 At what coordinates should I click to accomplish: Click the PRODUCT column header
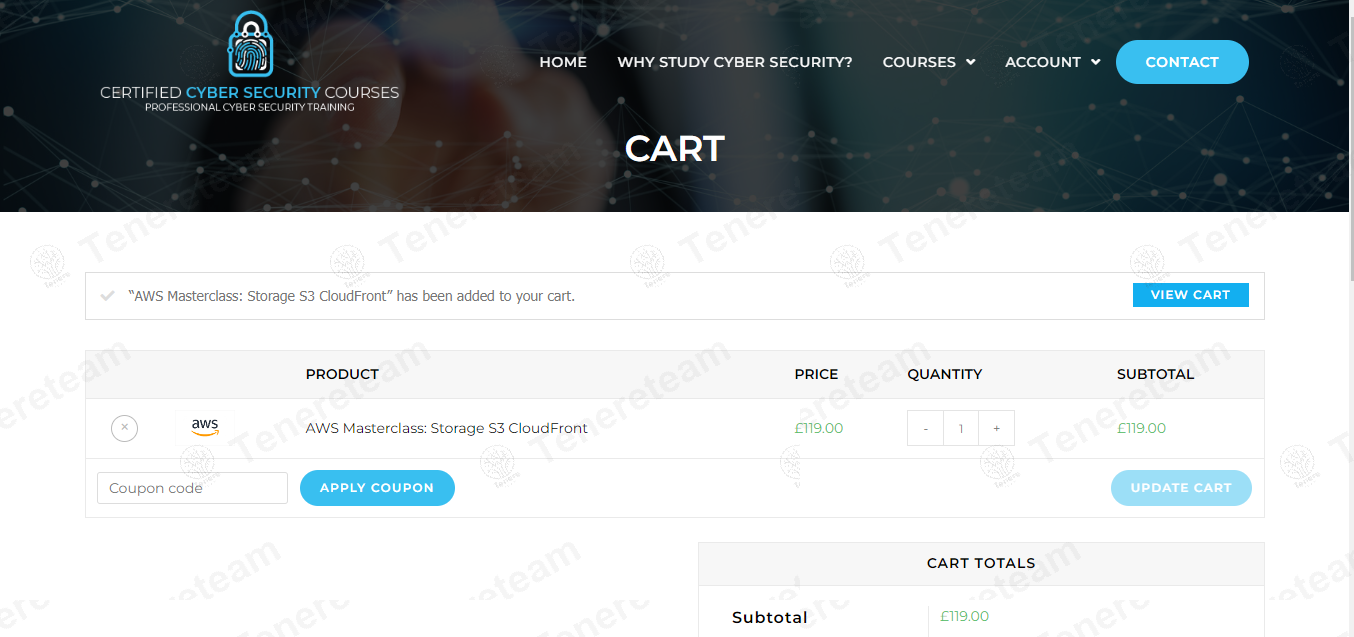point(342,374)
